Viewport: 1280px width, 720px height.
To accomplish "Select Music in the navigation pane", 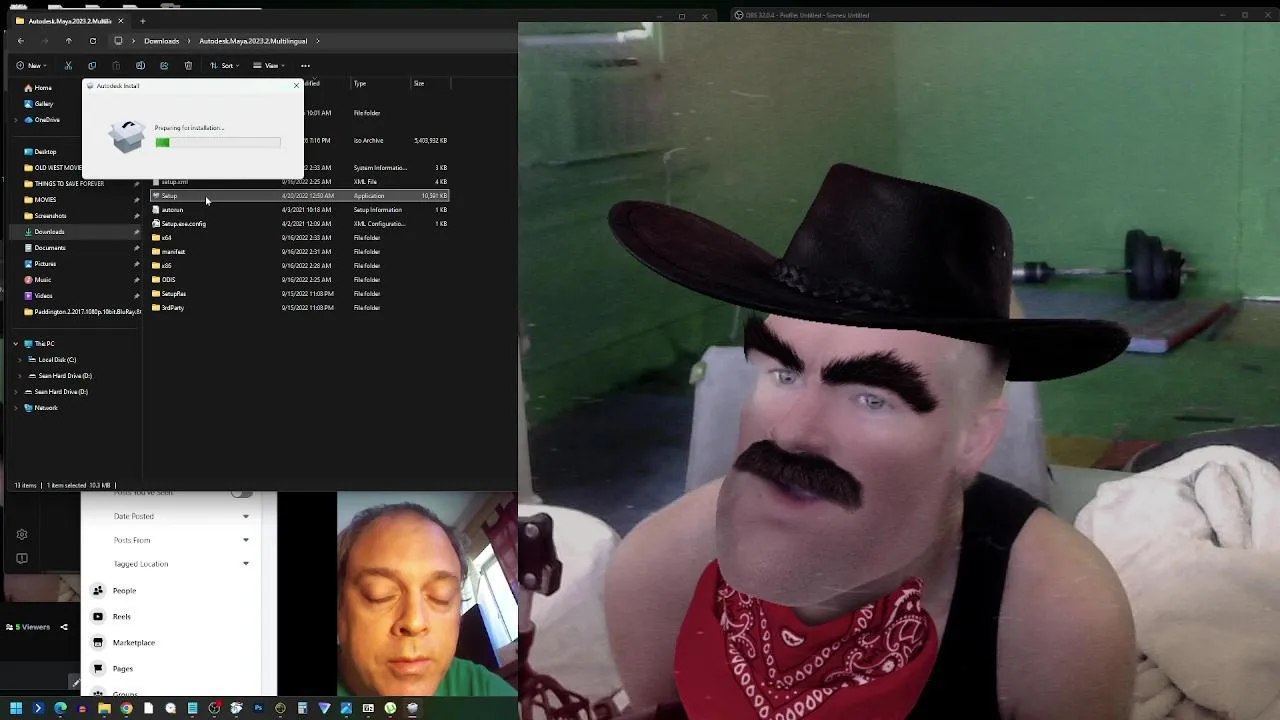I will click(42, 280).
